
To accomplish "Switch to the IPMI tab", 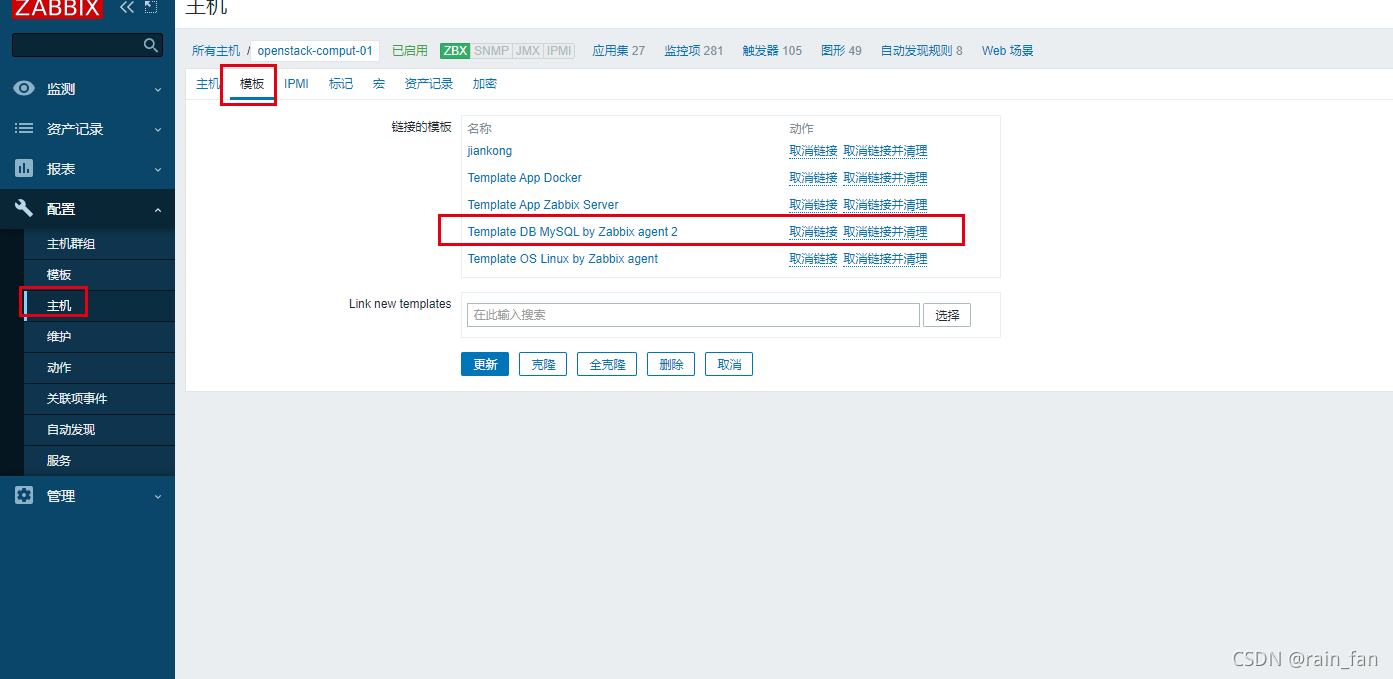I will [297, 84].
